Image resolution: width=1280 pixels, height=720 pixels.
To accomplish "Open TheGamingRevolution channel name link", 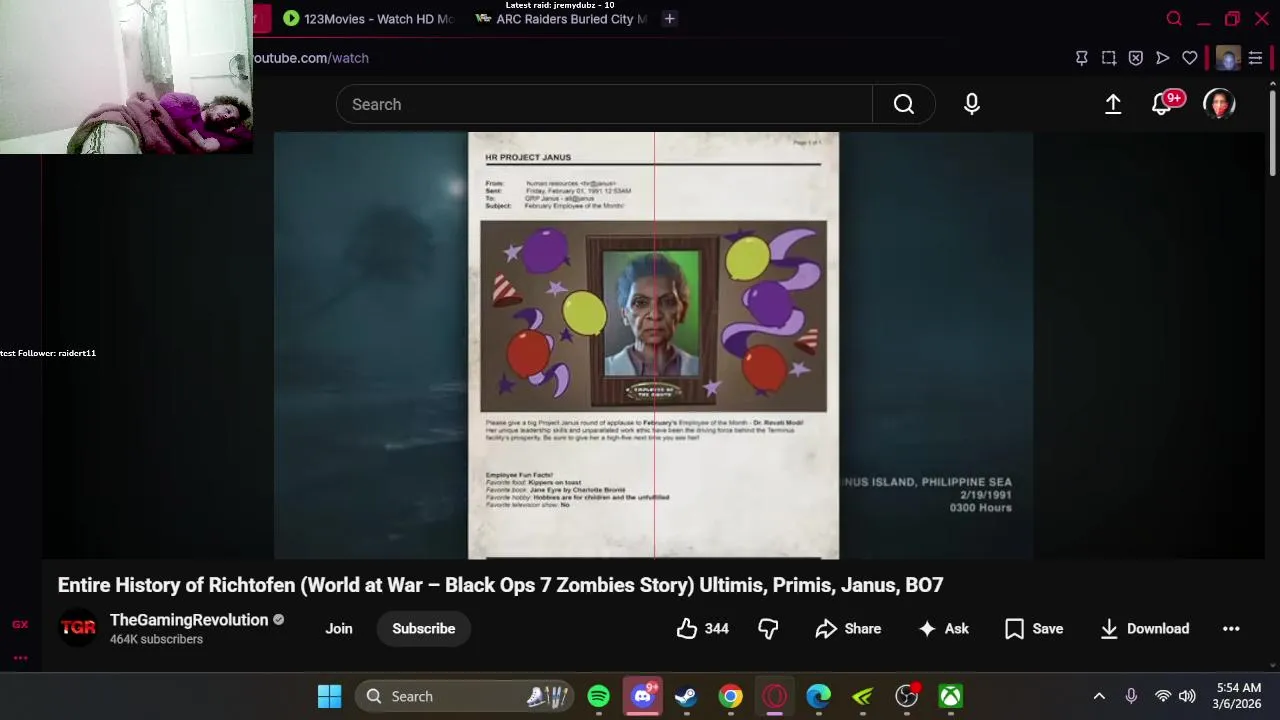I will [189, 620].
